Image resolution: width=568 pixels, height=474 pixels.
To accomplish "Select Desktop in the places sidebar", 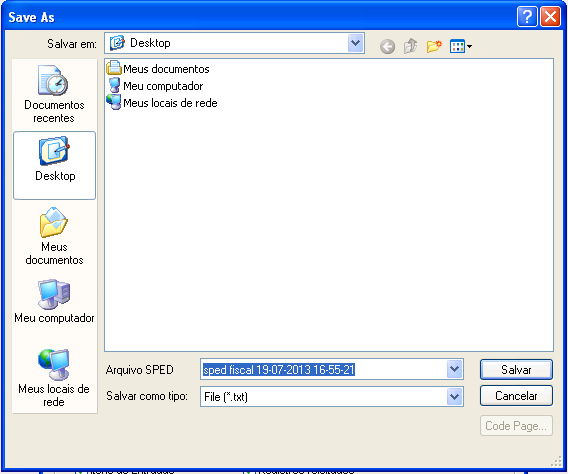I will (54, 165).
